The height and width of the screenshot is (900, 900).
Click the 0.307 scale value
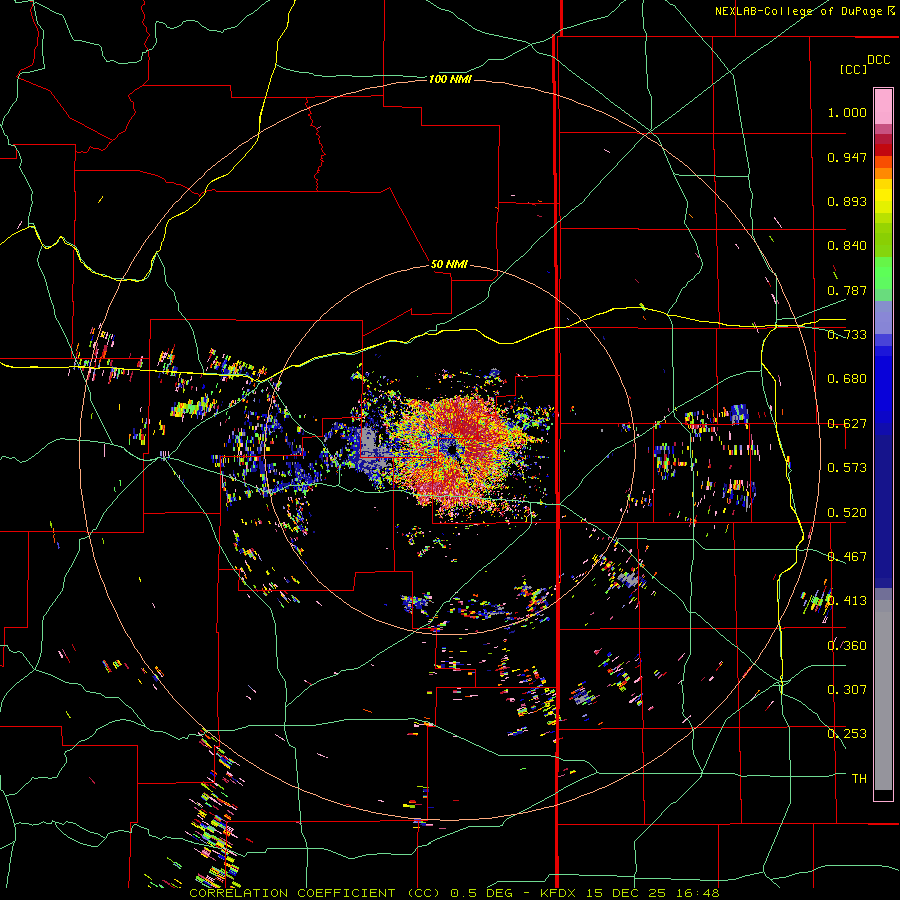click(847, 689)
